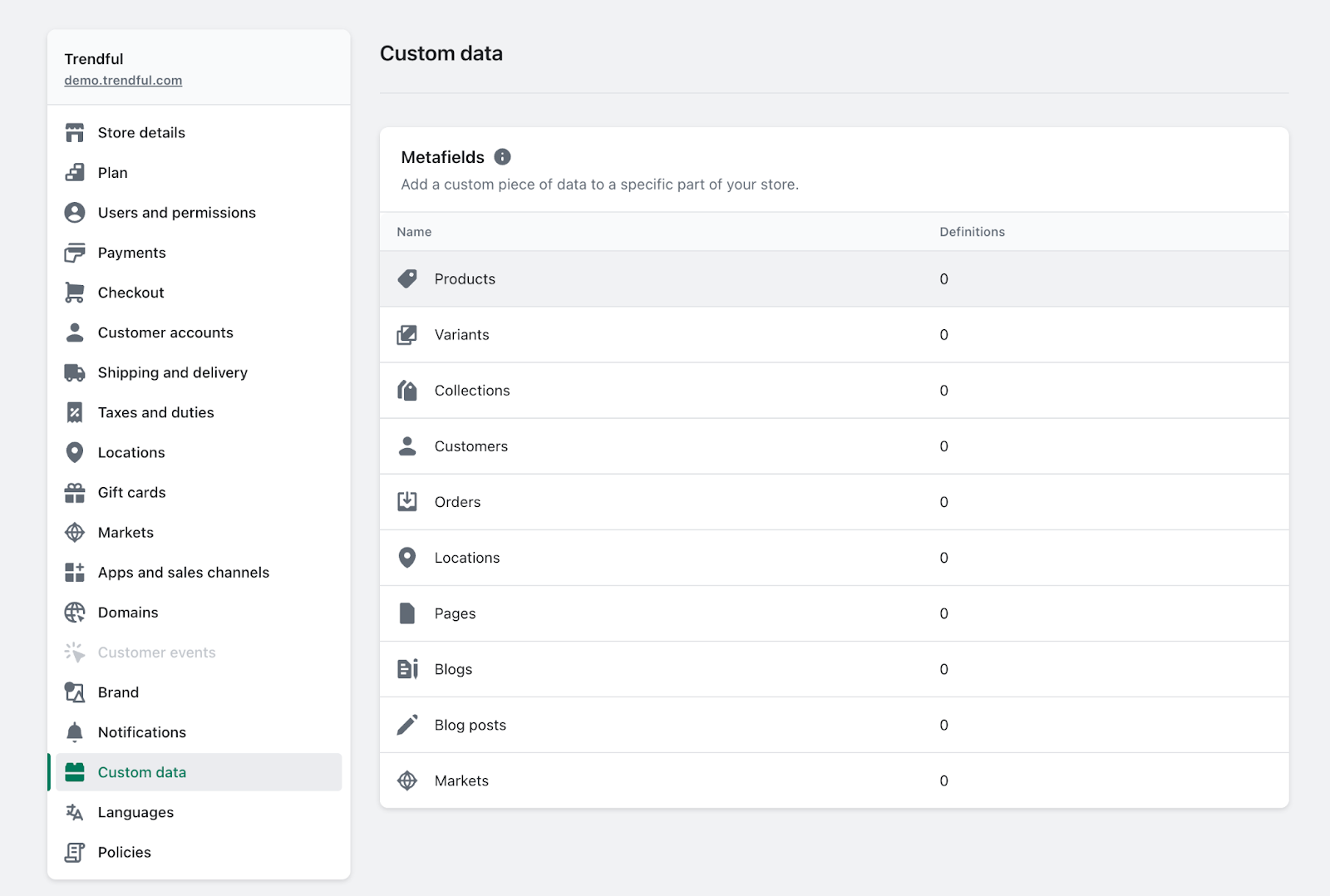Image resolution: width=1330 pixels, height=896 pixels.
Task: Open Gift cards settings
Action: click(199, 493)
